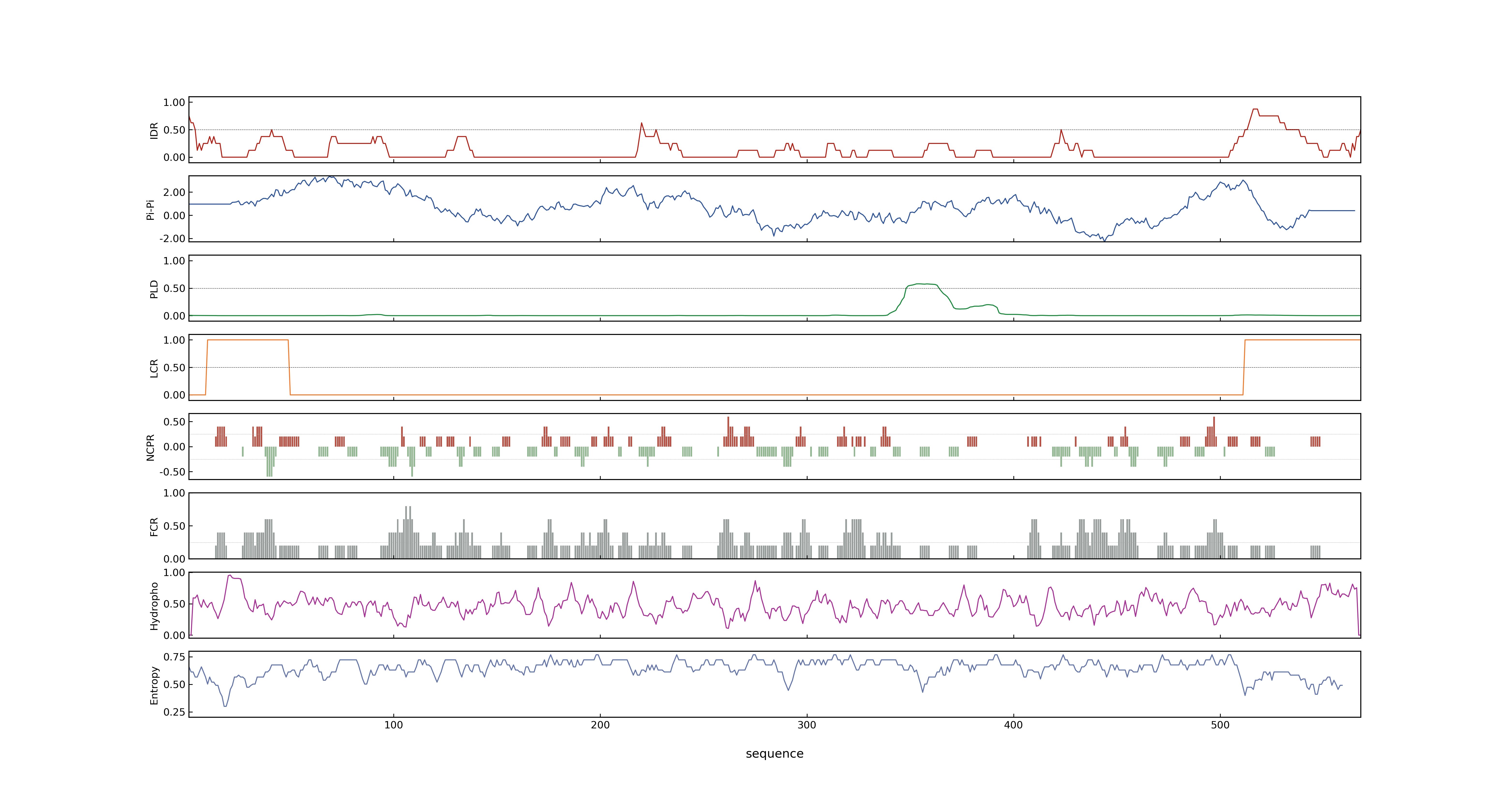
Task: Click the 100 tick label on x-axis
Action: (393, 725)
